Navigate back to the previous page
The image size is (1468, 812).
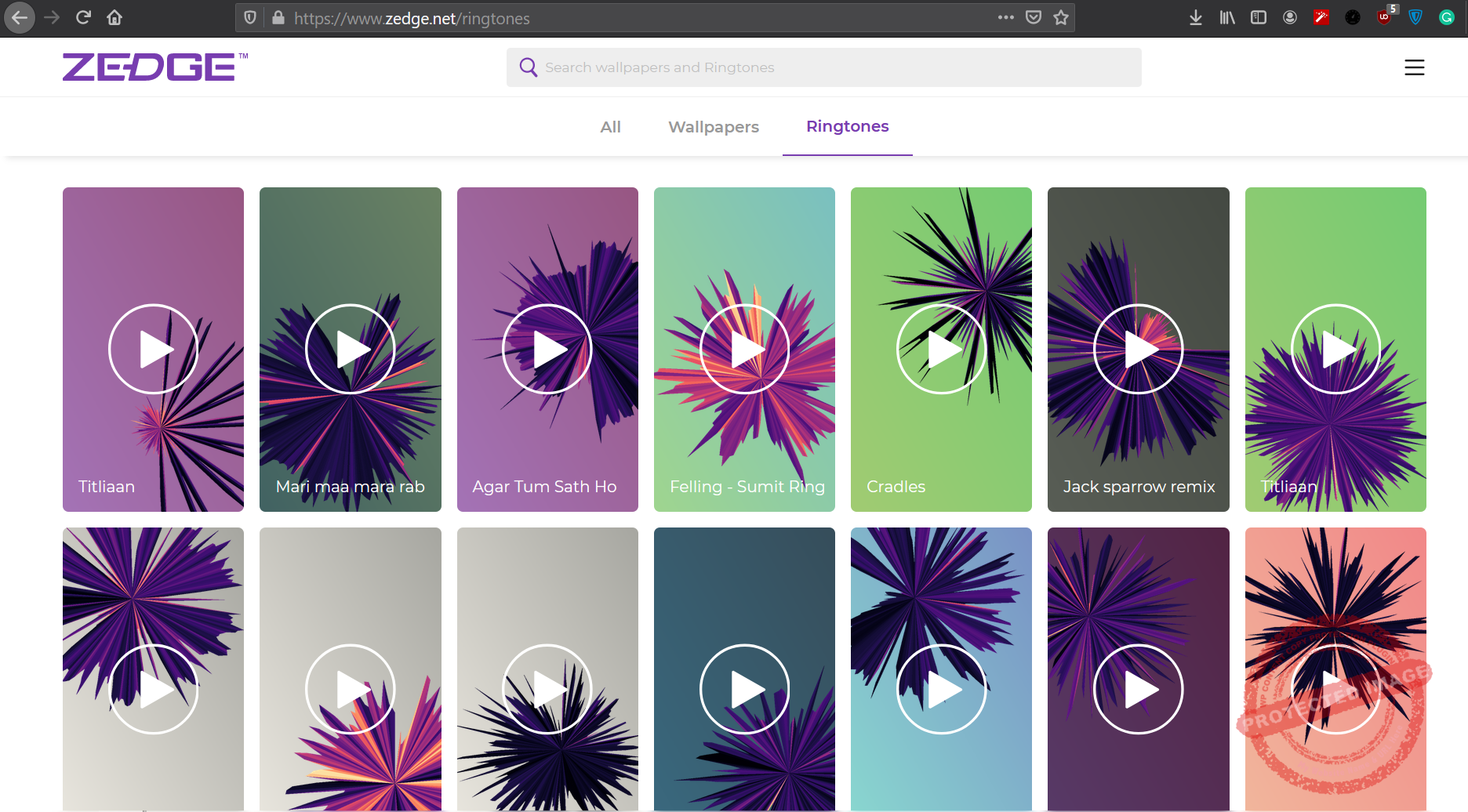[x=20, y=18]
